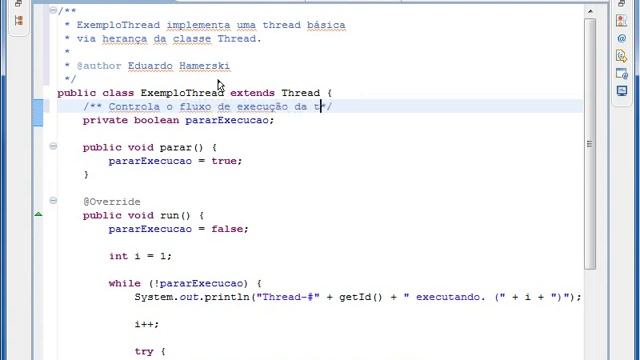Click the '@author' Javadoc tag
Image resolution: width=640 pixels, height=360 pixels.
coord(99,66)
